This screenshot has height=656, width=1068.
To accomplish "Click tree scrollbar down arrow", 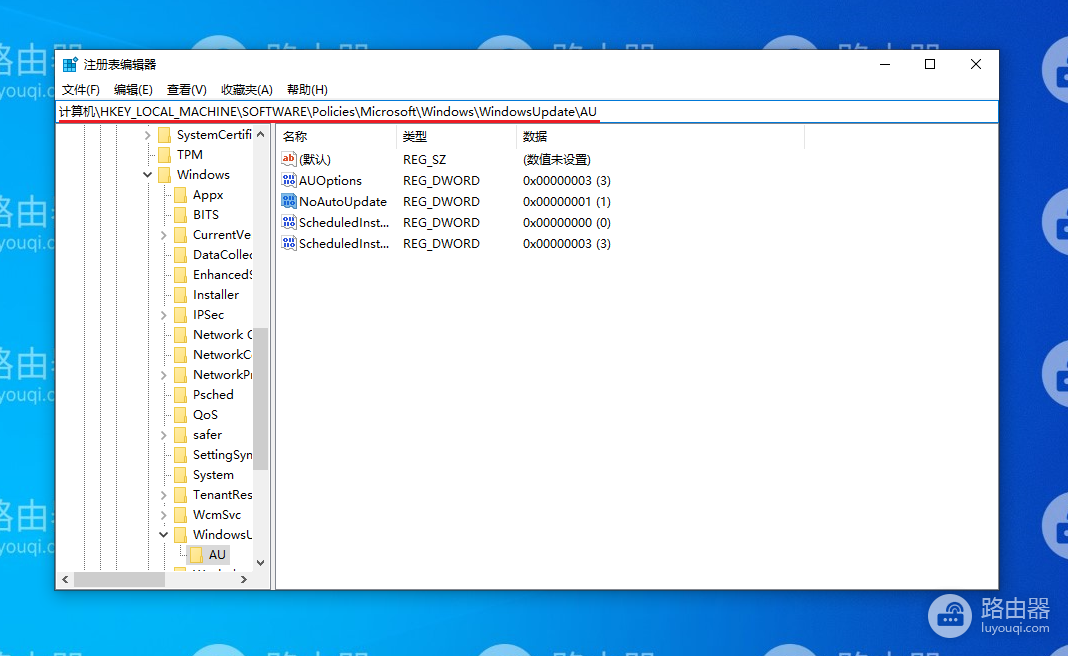I will click(260, 563).
